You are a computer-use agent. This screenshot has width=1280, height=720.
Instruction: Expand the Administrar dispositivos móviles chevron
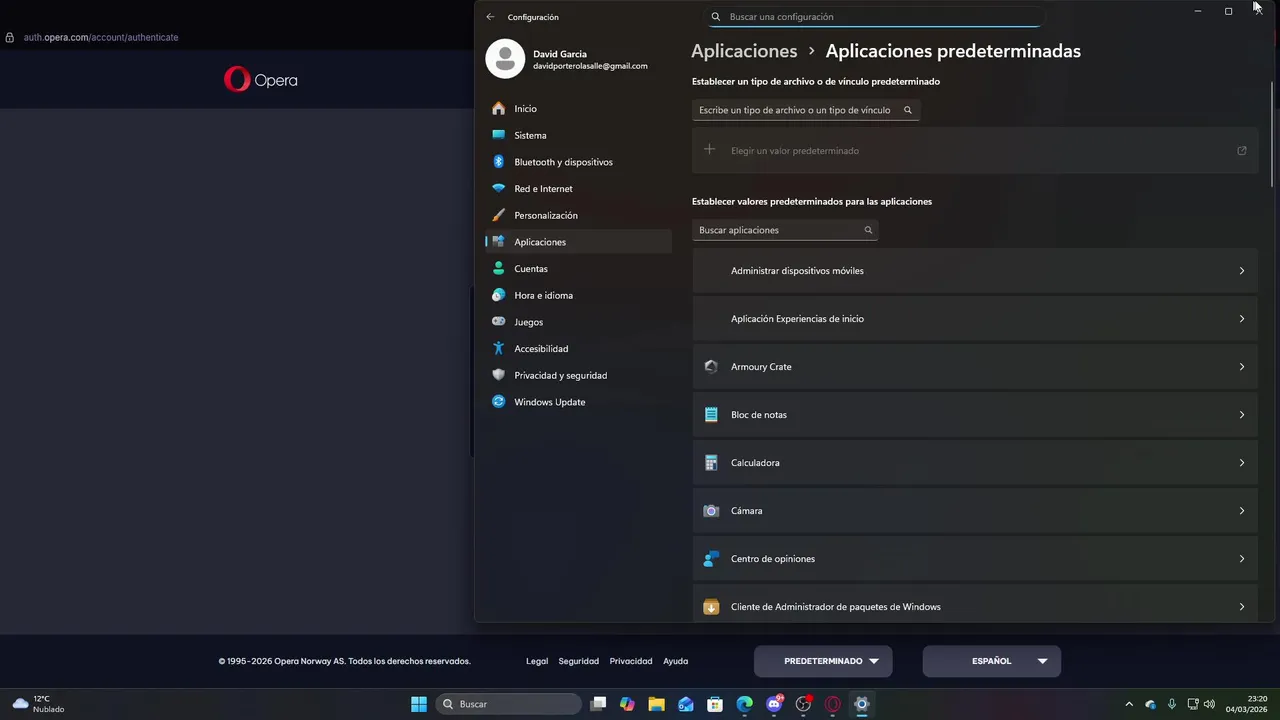[1242, 271]
